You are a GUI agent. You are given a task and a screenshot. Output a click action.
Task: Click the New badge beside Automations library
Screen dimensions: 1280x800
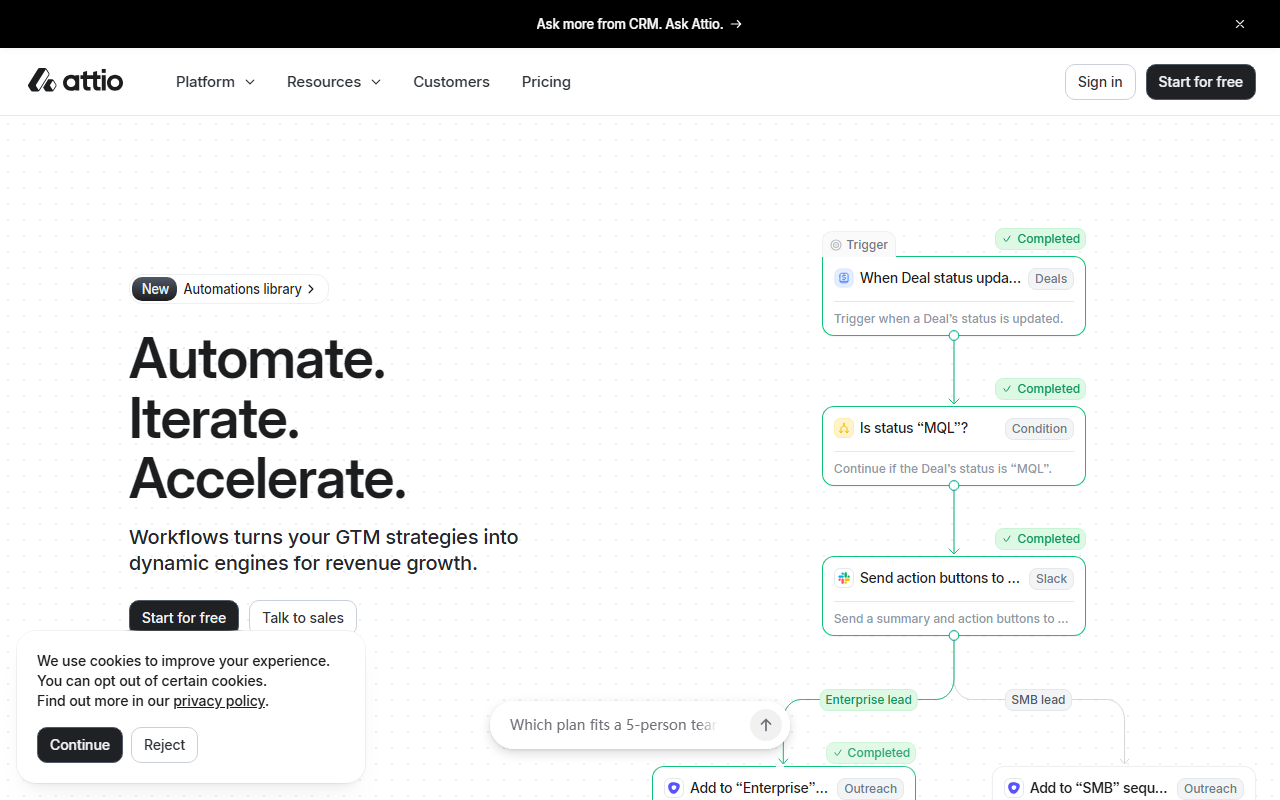click(155, 289)
